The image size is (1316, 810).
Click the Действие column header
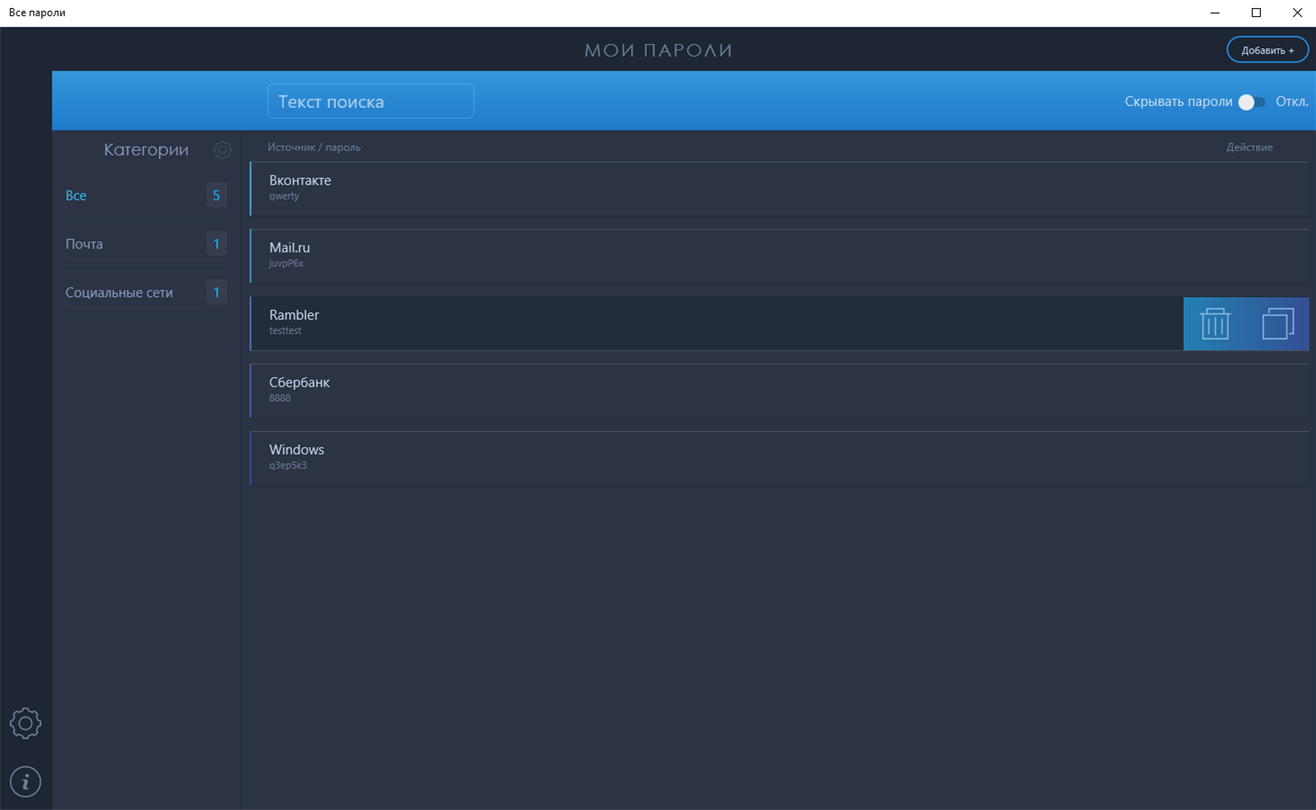click(1249, 147)
